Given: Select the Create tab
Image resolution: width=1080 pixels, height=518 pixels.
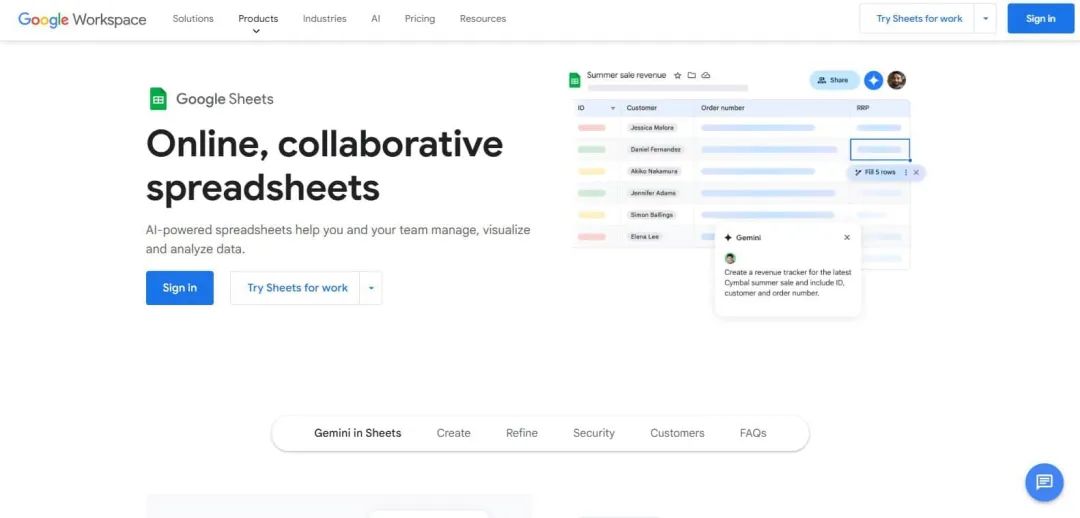Looking at the screenshot, I should point(453,433).
